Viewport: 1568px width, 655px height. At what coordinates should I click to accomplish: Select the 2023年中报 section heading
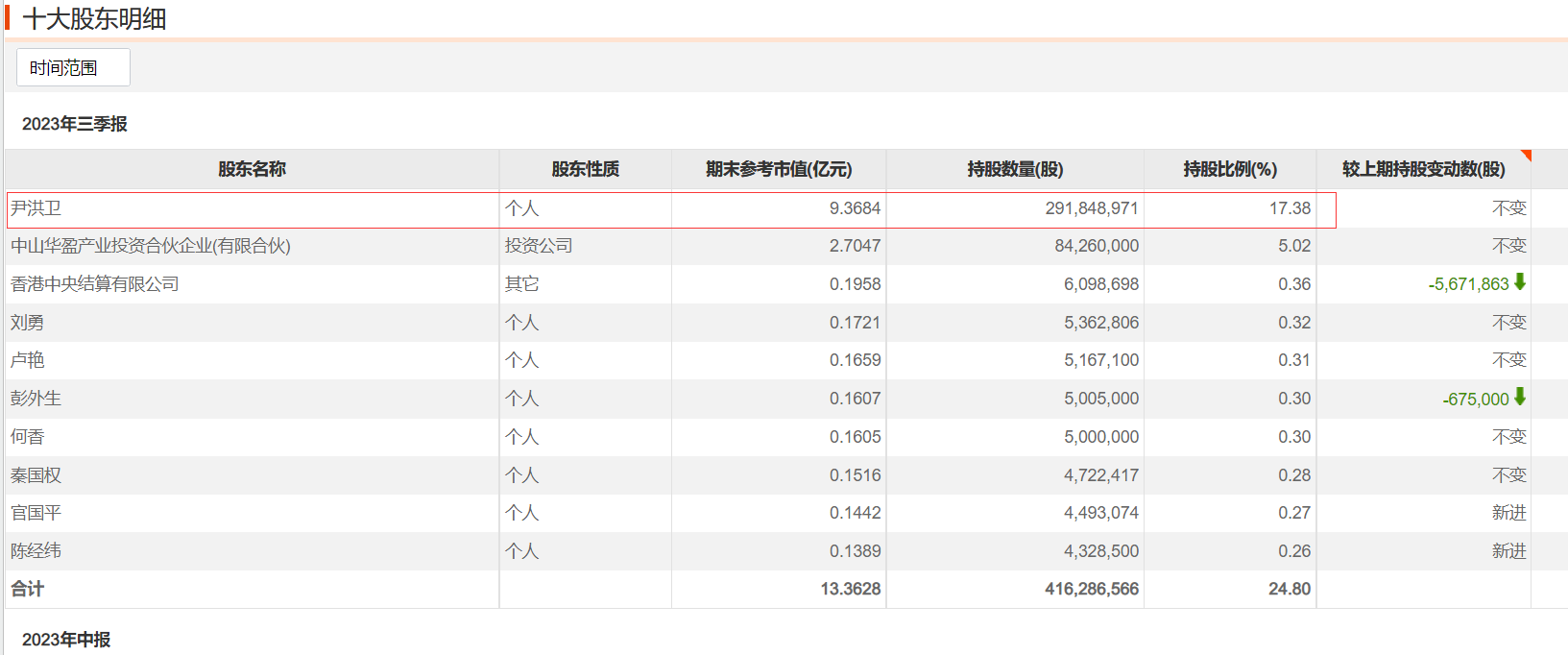(66, 640)
